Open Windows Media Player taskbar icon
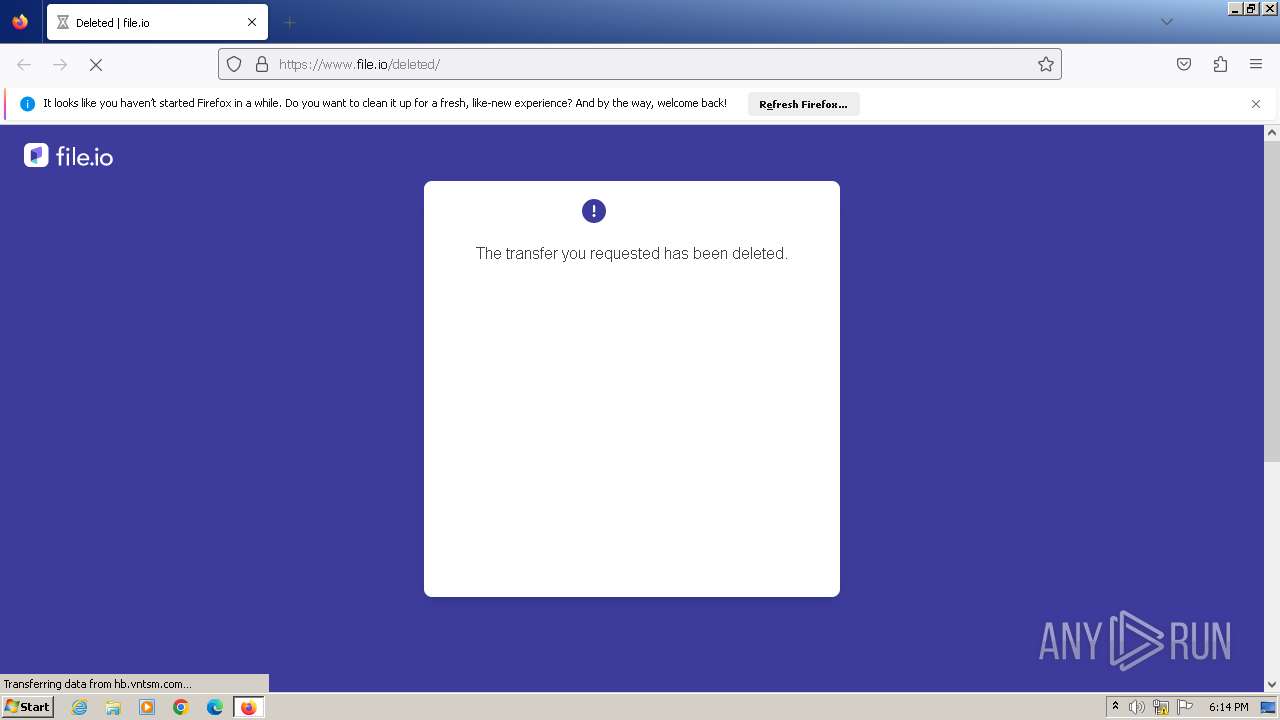The image size is (1280, 720). pyautogui.click(x=147, y=707)
